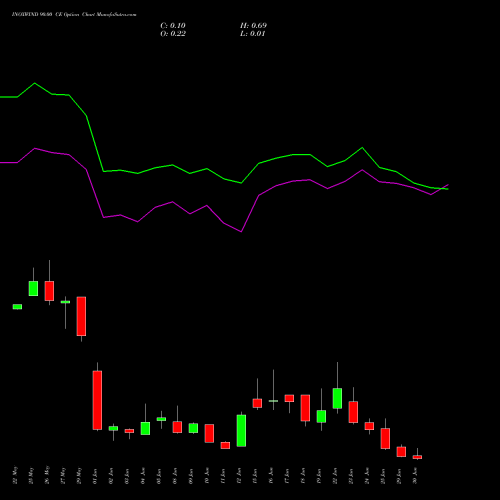Screen dimensions: 500x500
Task: Click the large red candle above 29 May
Action: 81,316
